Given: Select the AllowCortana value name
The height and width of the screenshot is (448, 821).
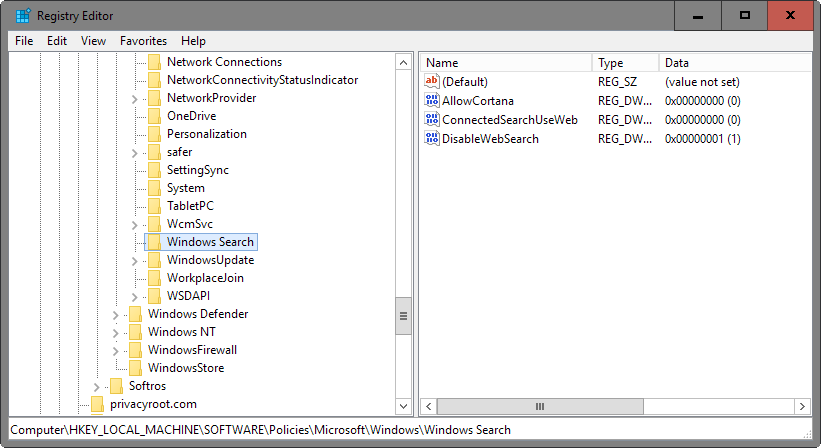Looking at the screenshot, I should [478, 100].
